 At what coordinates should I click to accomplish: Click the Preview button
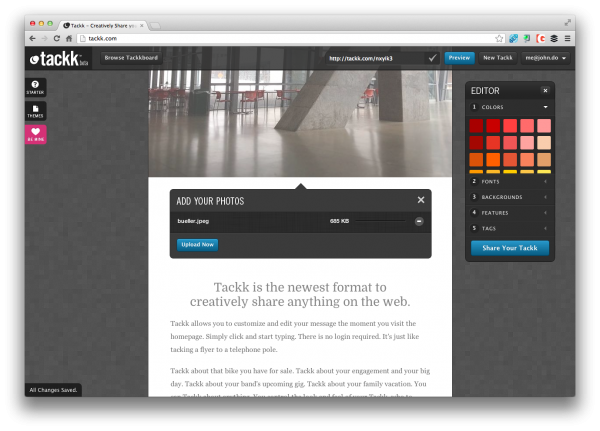point(459,58)
